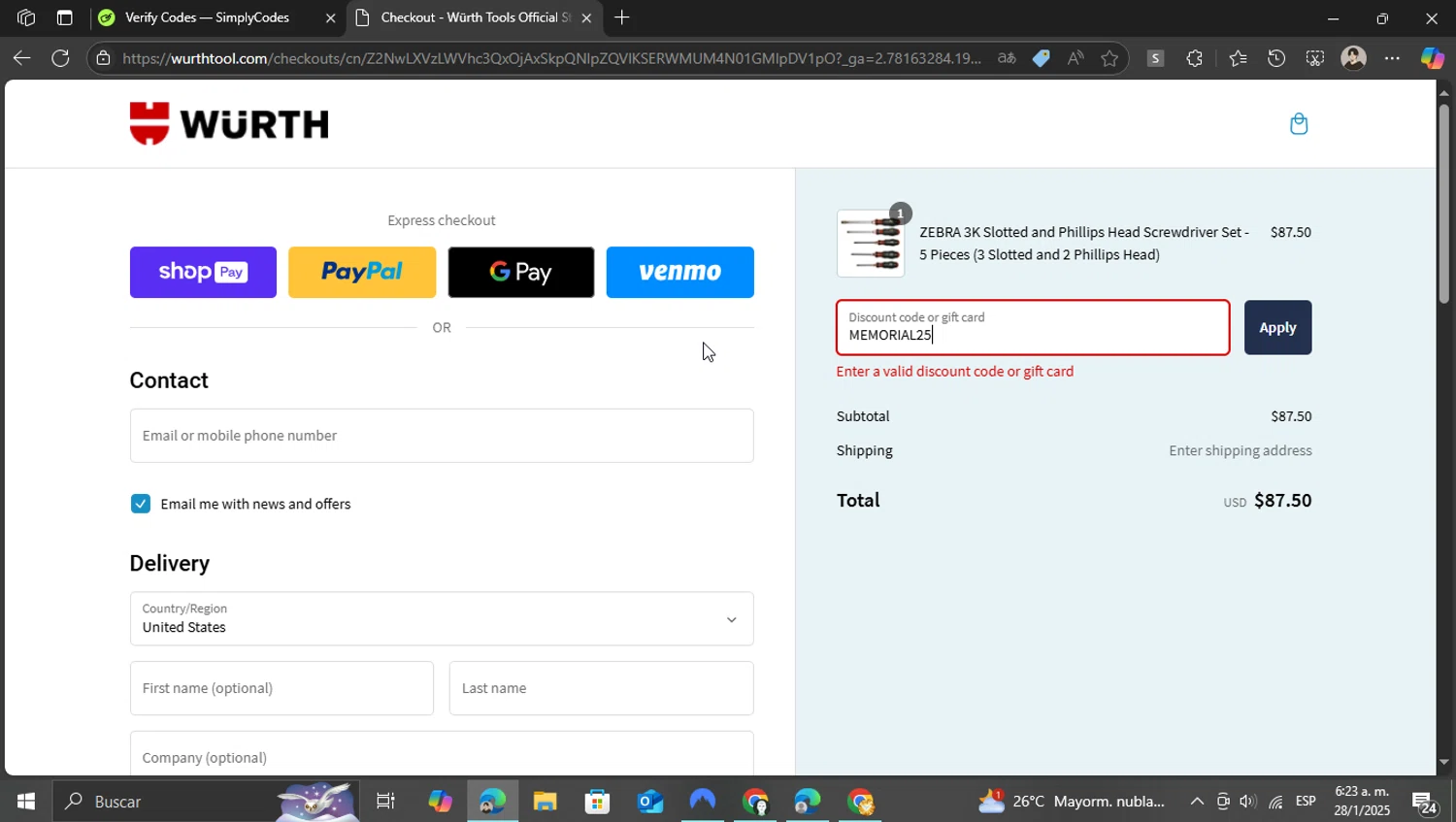1456x822 pixels.
Task: Focus the Company (optional) field
Action: (x=442, y=754)
